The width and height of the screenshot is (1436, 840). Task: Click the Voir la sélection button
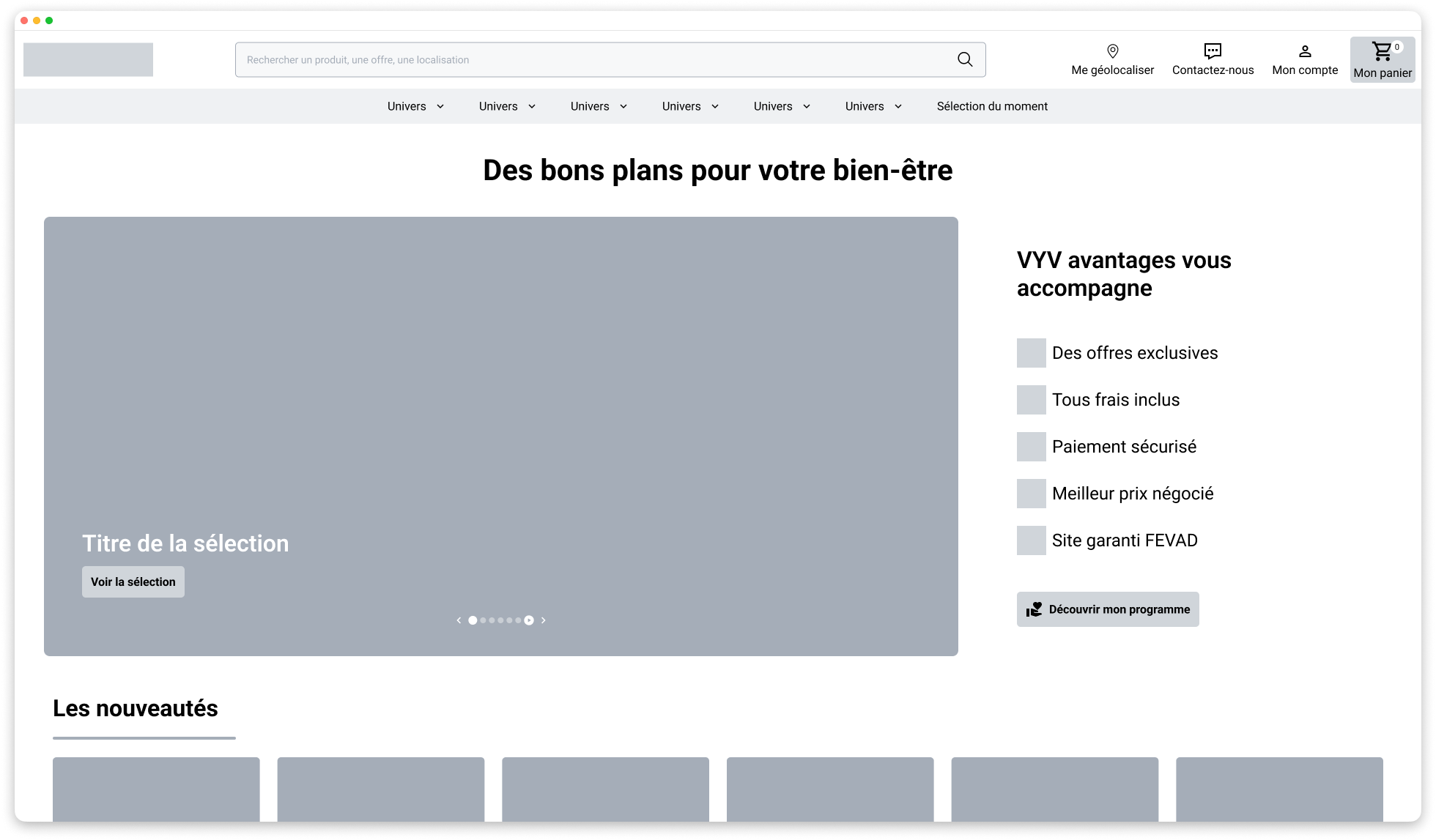(133, 581)
